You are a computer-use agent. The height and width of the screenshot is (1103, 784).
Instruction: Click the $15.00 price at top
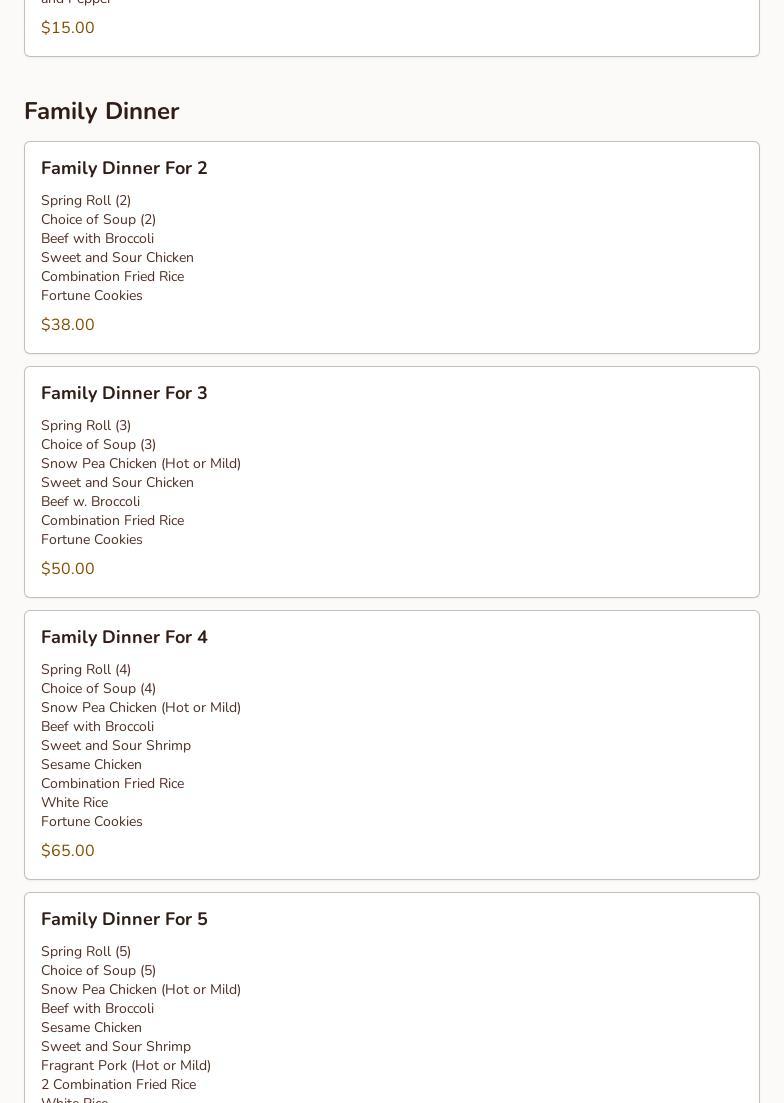pyautogui.click(x=68, y=28)
